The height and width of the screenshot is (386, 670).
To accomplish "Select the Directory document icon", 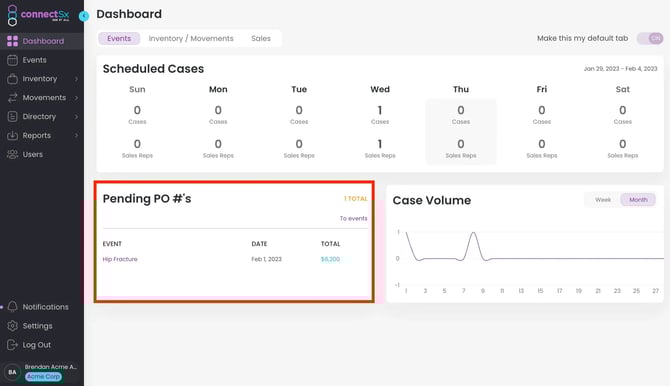I will click(12, 117).
